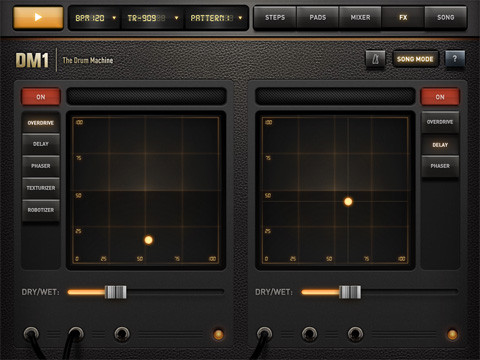Click the first jack socket under right FX unit
This screenshot has height=360, width=480.
pyautogui.click(x=264, y=333)
